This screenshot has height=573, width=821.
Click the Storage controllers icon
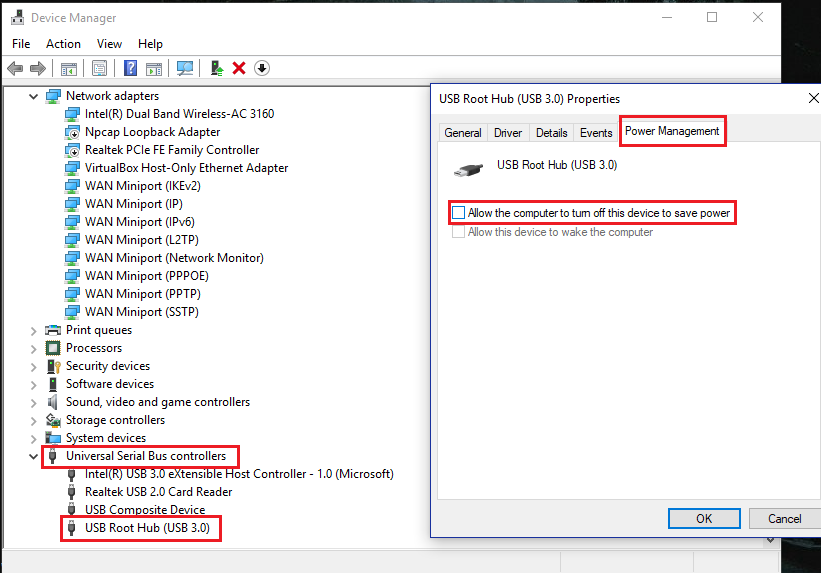[x=53, y=420]
